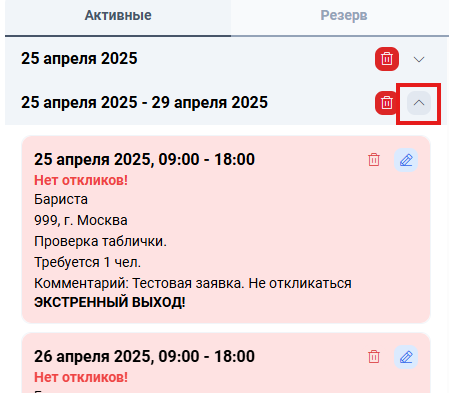Viewport: 449px width, 393px height.
Task: Expand the 25 апреля 2025 group
Action: [419, 59]
